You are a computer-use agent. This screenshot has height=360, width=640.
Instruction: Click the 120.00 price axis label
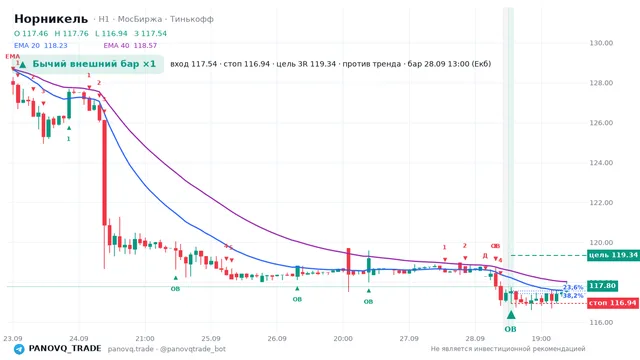pyautogui.click(x=601, y=242)
